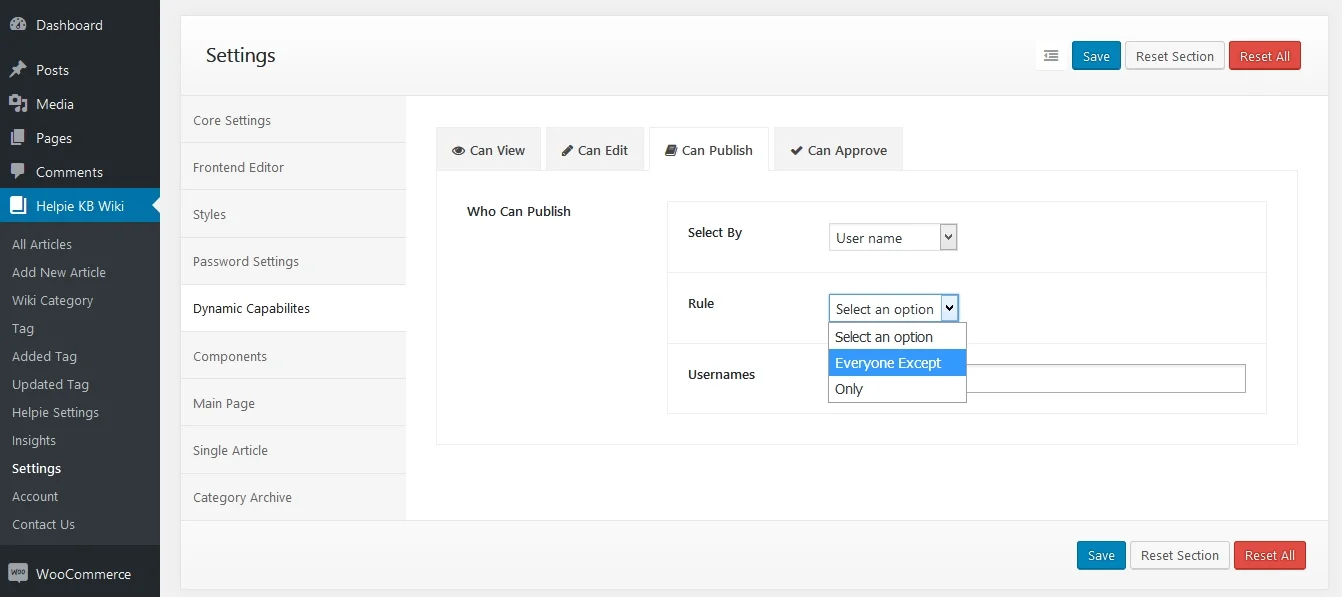This screenshot has width=1342, height=597.
Task: Click the Helpie KB Wiki book icon
Action: [18, 206]
